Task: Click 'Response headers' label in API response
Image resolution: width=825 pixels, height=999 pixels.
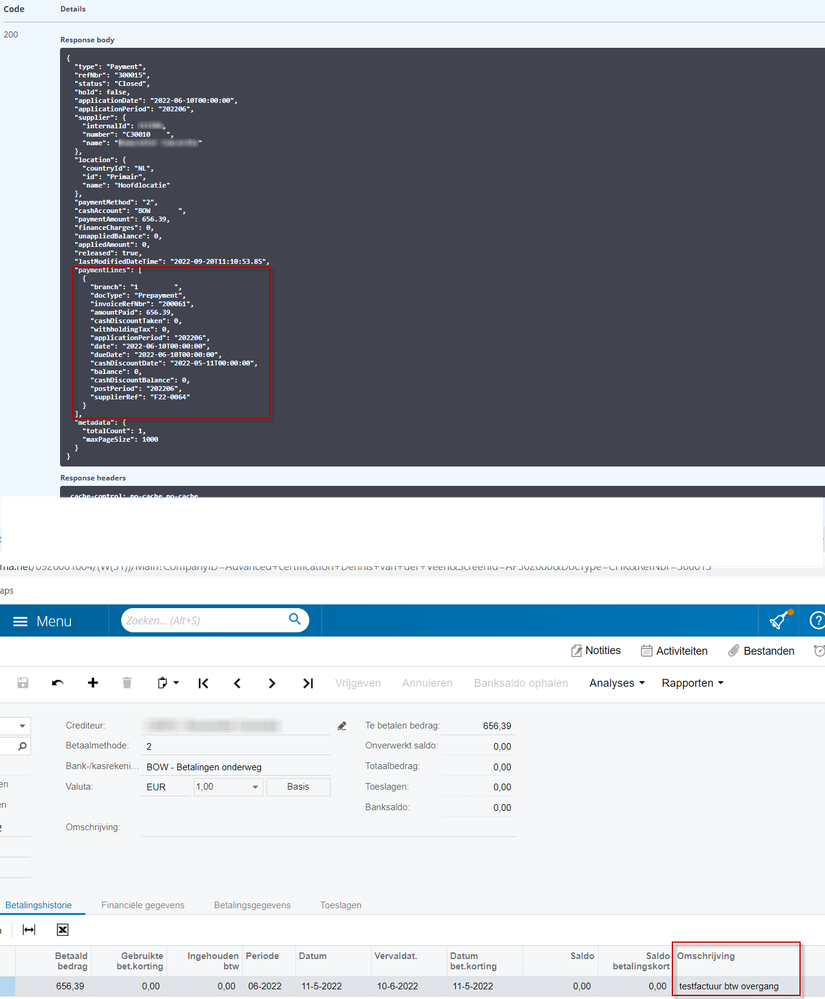Action: coord(93,478)
